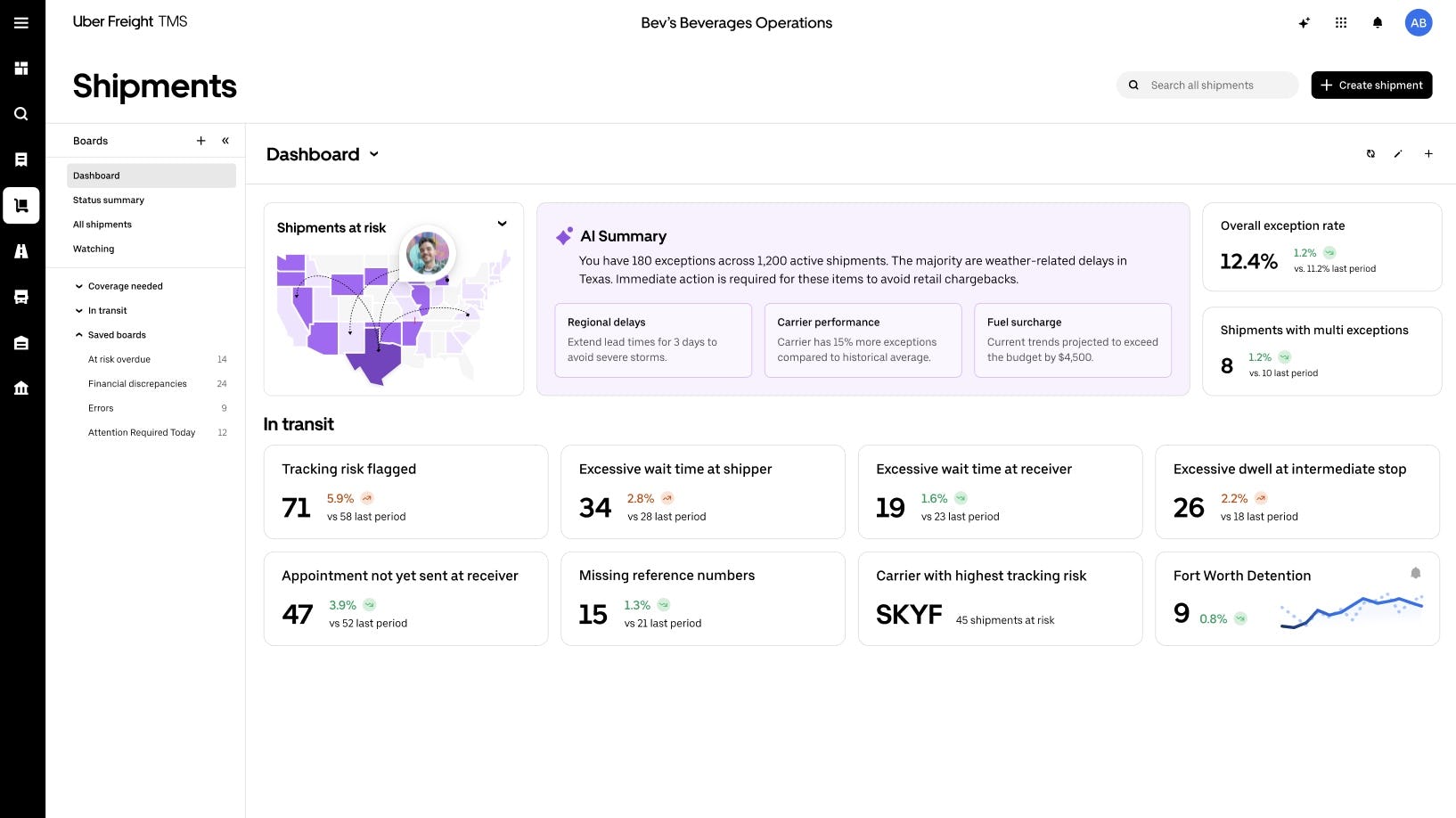Viewport: 1456px width, 818px height.
Task: Click the bank building icon in sidebar
Action: pyautogui.click(x=21, y=388)
